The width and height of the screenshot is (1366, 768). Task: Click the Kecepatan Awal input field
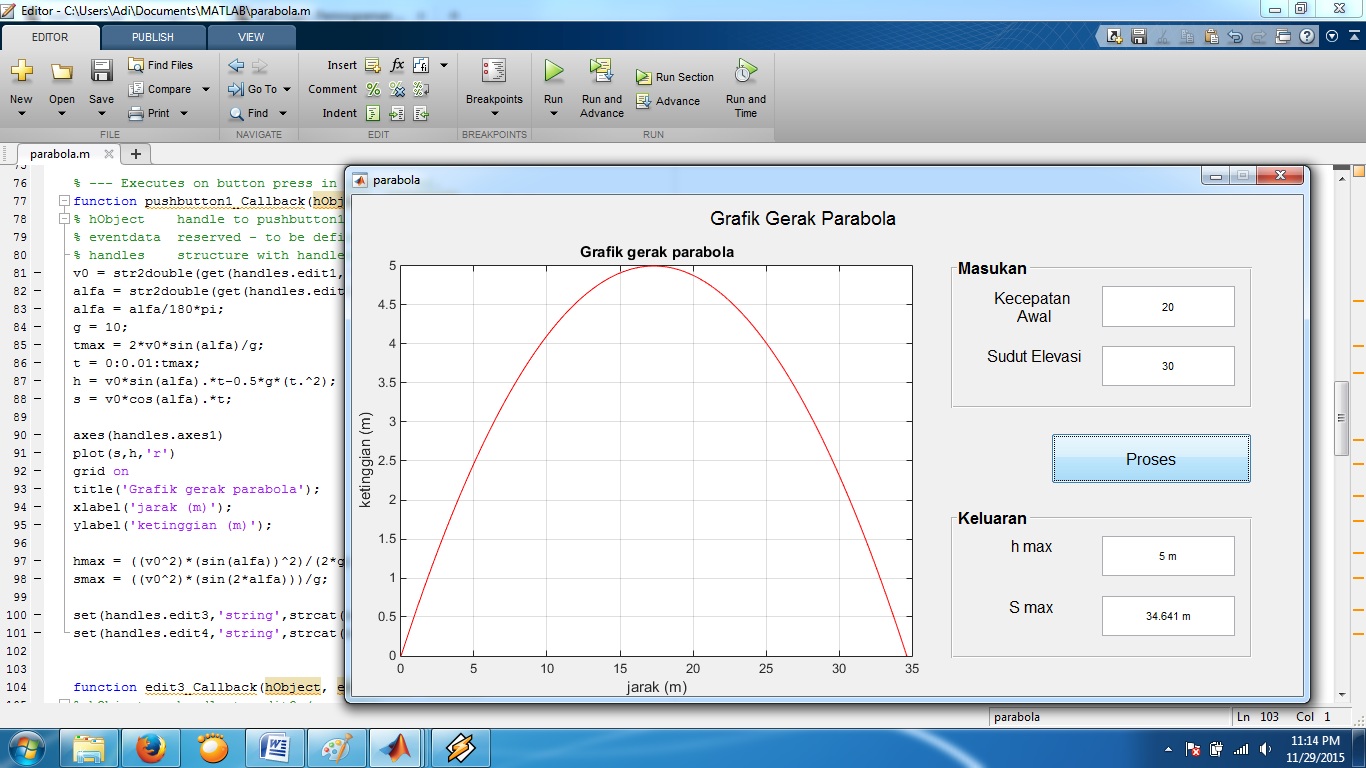(x=1167, y=307)
